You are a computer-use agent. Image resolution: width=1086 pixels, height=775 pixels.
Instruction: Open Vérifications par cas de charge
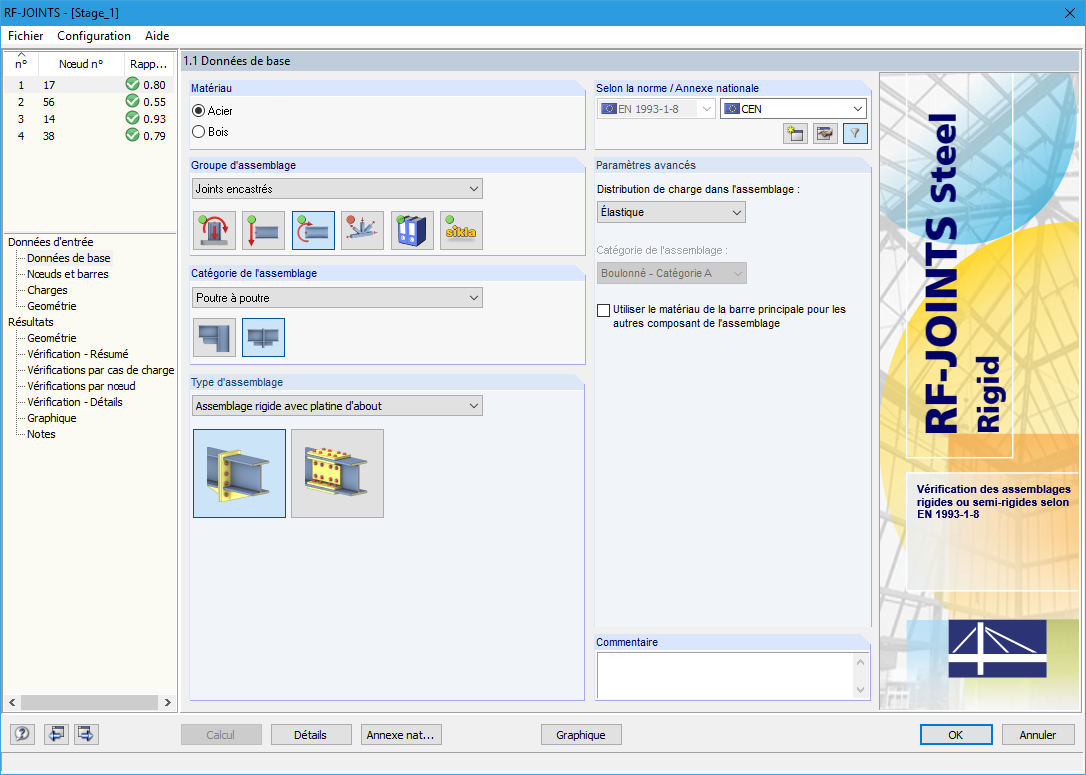tap(100, 370)
